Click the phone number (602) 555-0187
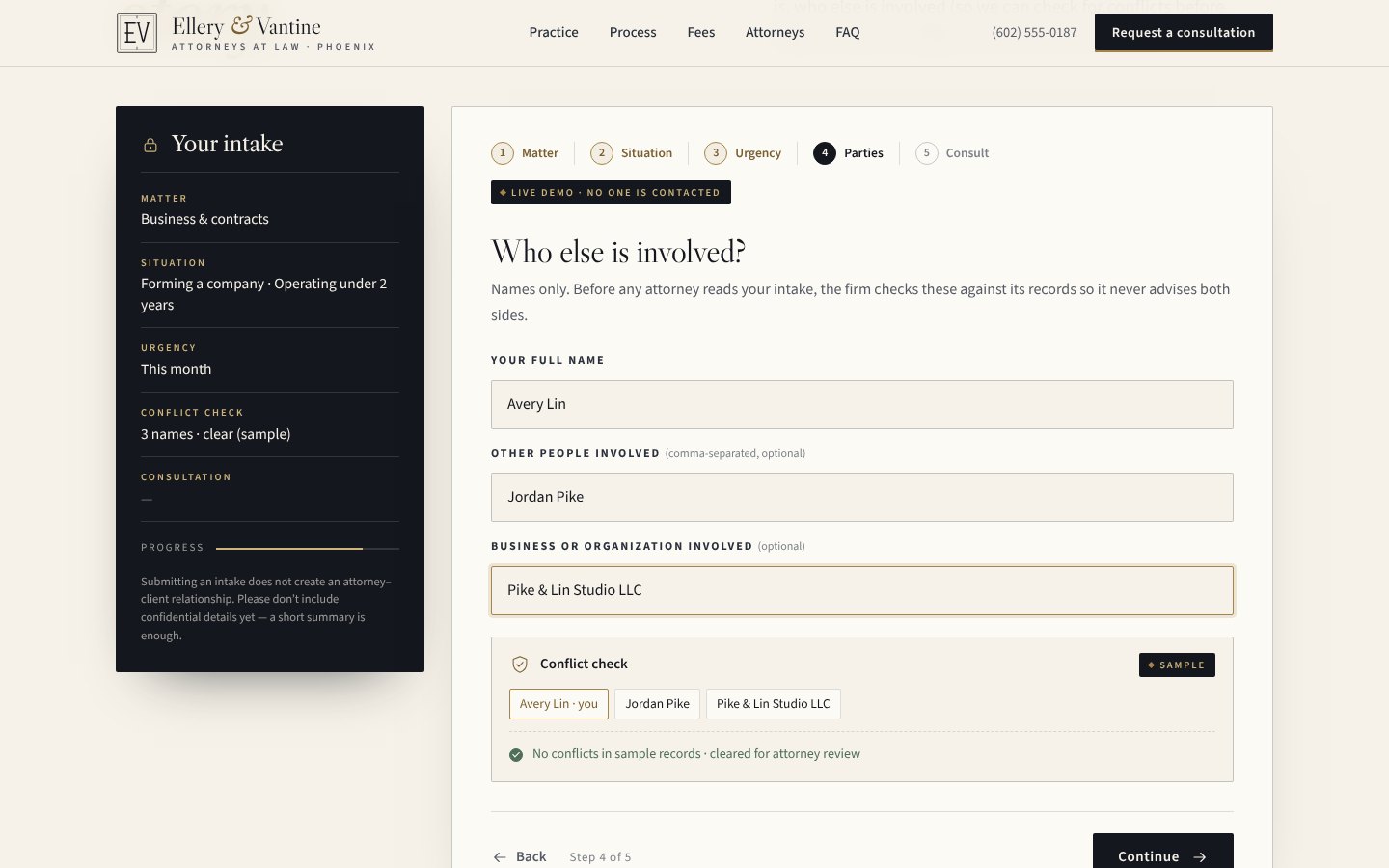 [x=1034, y=32]
